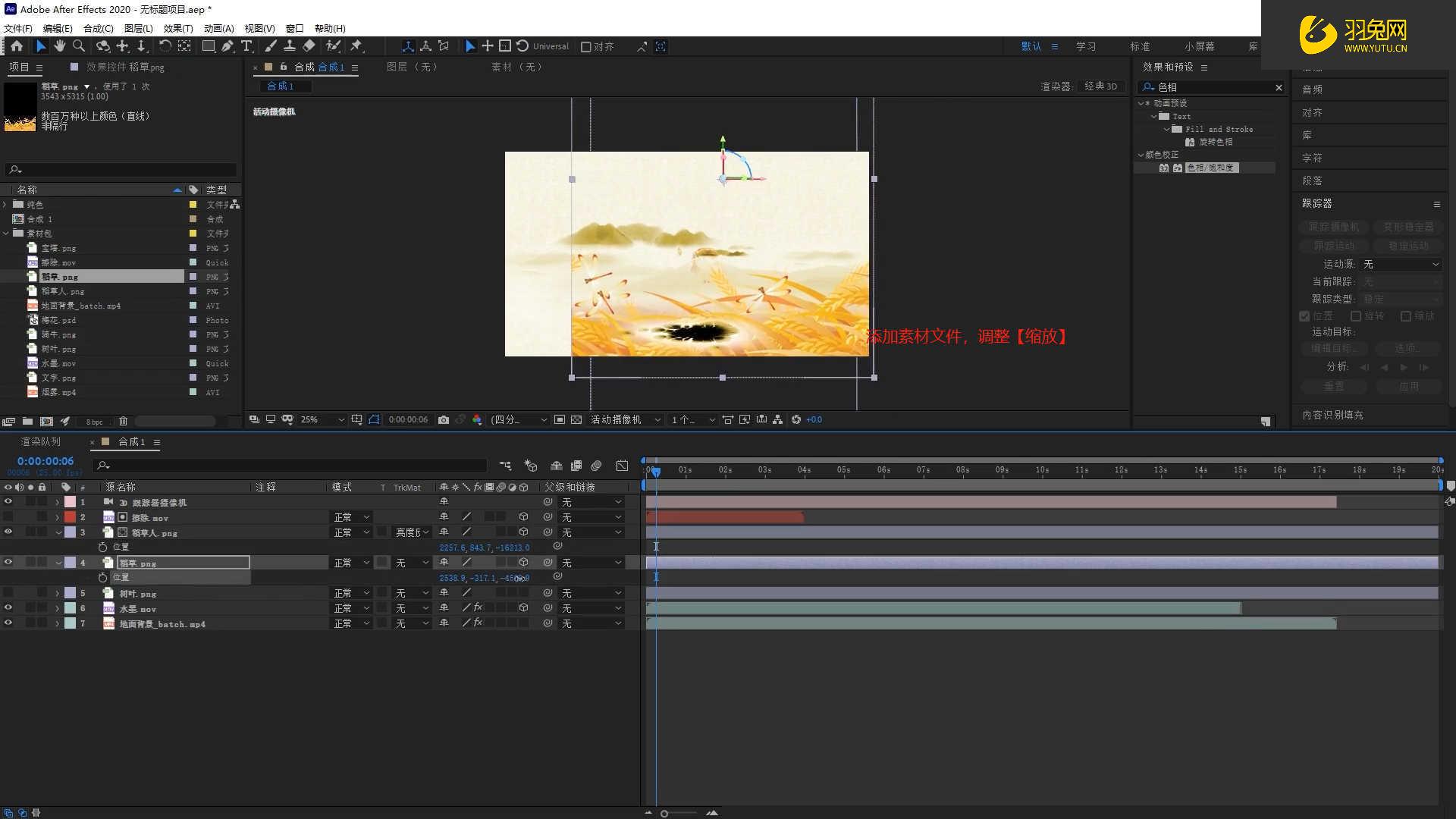The image size is (1456, 819).
Task: Open the 字符 panel
Action: coord(1312,158)
